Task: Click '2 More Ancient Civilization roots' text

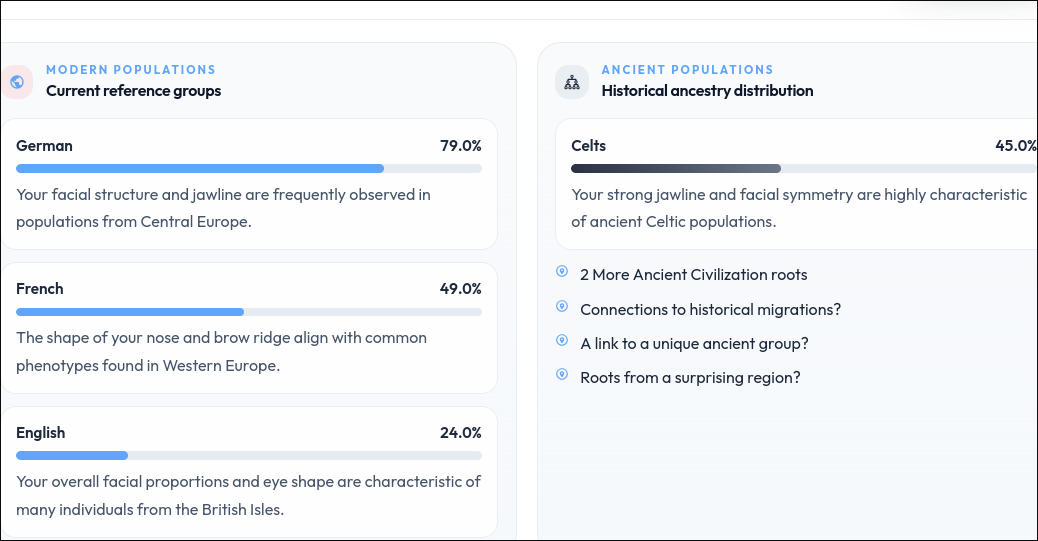Action: point(694,275)
